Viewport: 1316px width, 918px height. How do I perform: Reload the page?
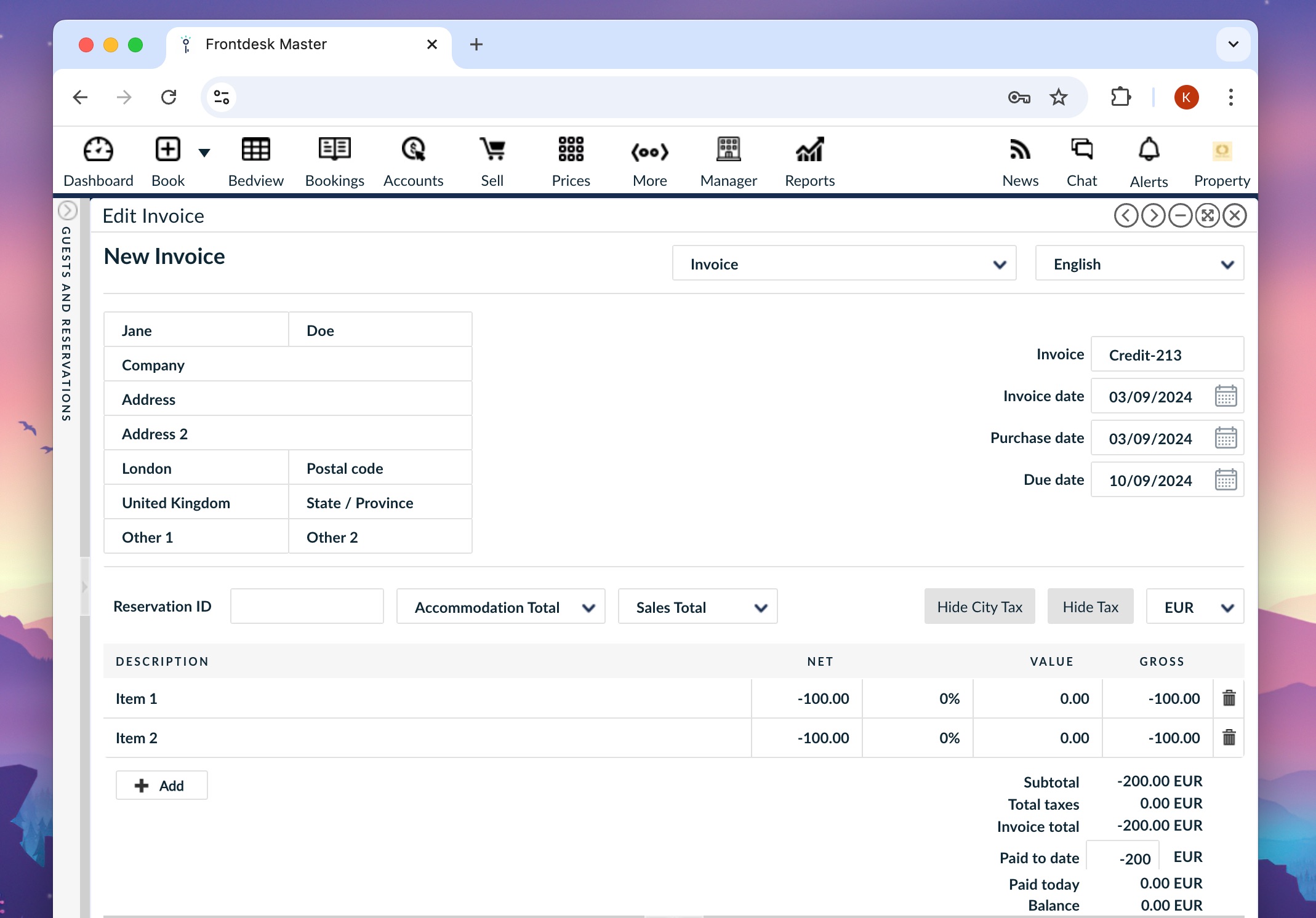(169, 97)
